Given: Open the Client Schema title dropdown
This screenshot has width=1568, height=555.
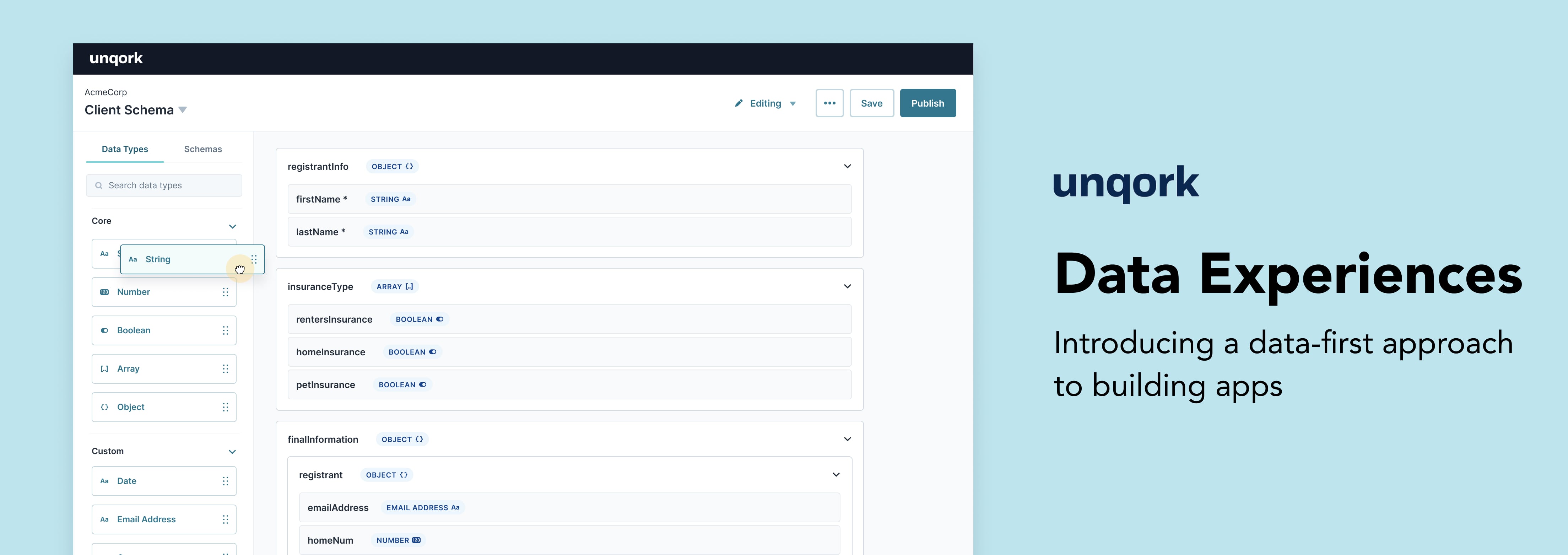Looking at the screenshot, I should point(183,110).
